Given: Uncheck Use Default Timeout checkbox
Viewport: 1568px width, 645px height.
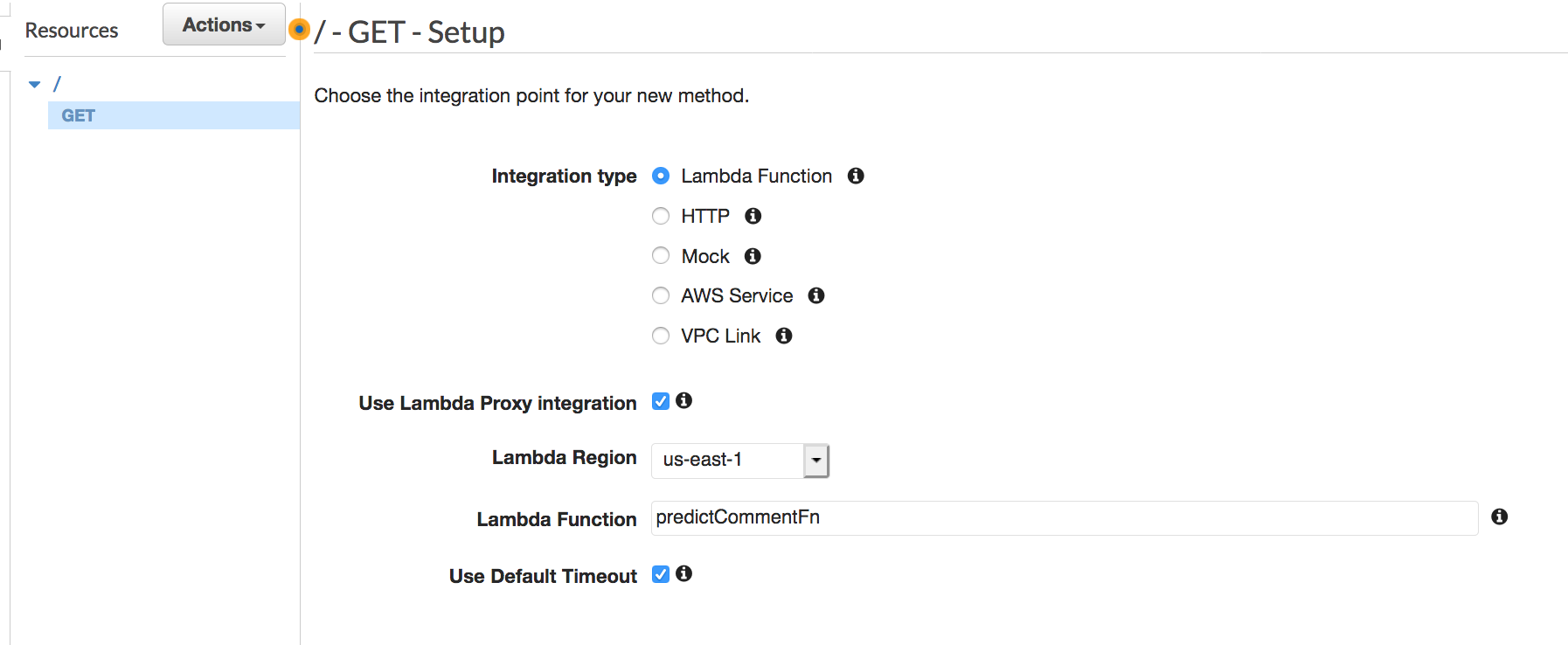Looking at the screenshot, I should click(x=661, y=574).
